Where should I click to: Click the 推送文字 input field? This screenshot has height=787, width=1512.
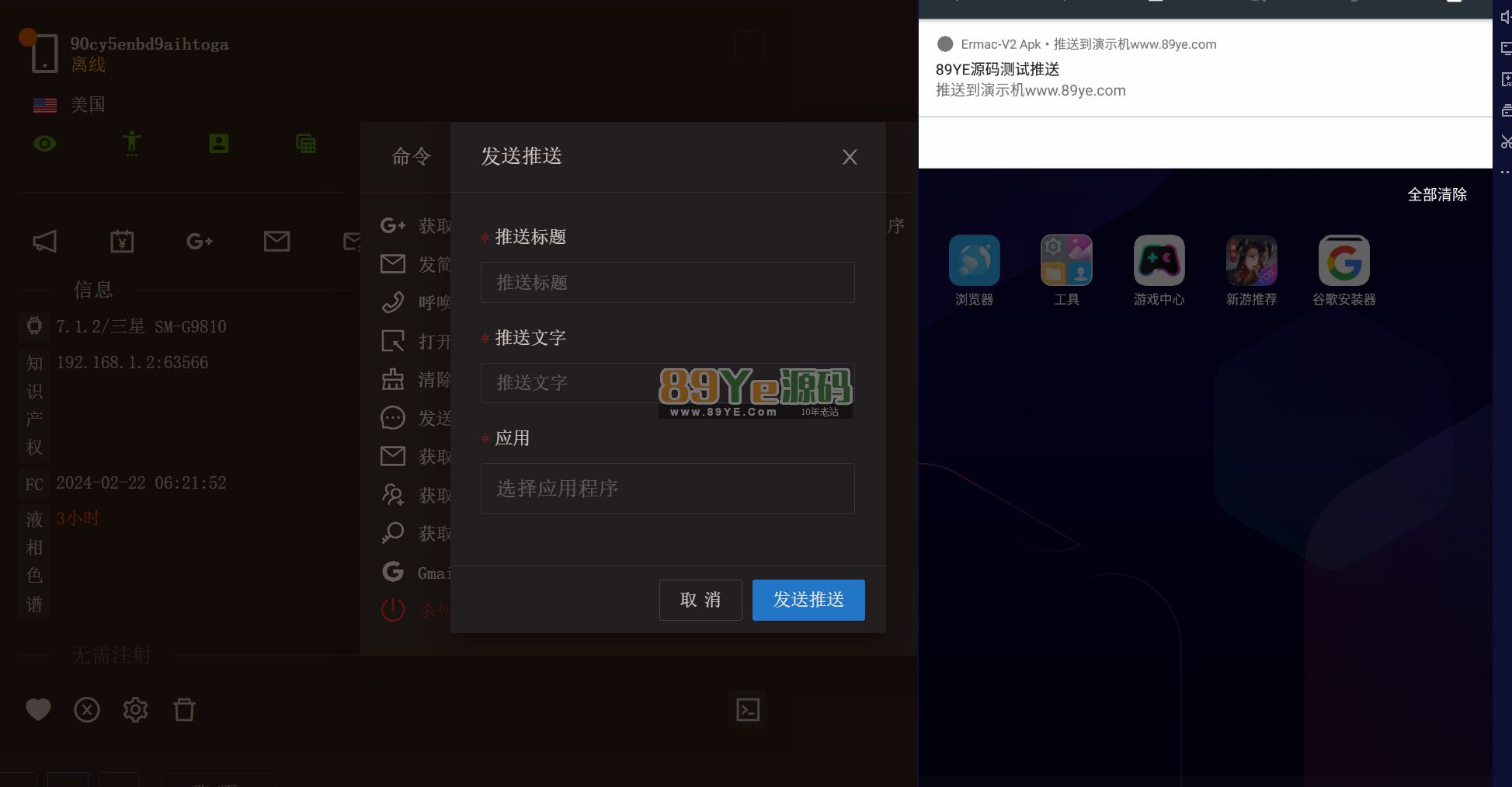pos(667,383)
